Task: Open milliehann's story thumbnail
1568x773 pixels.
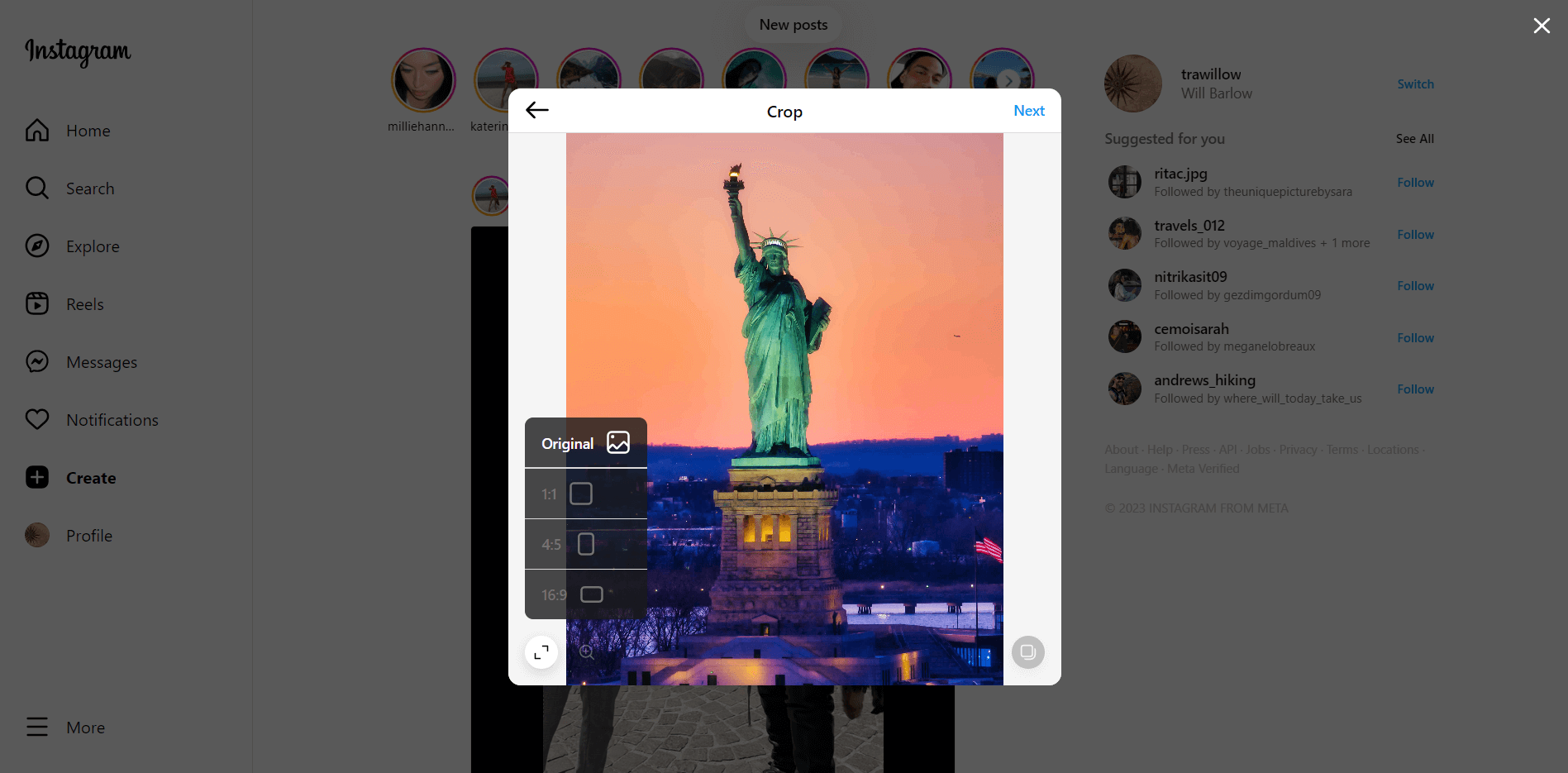Action: [x=423, y=80]
